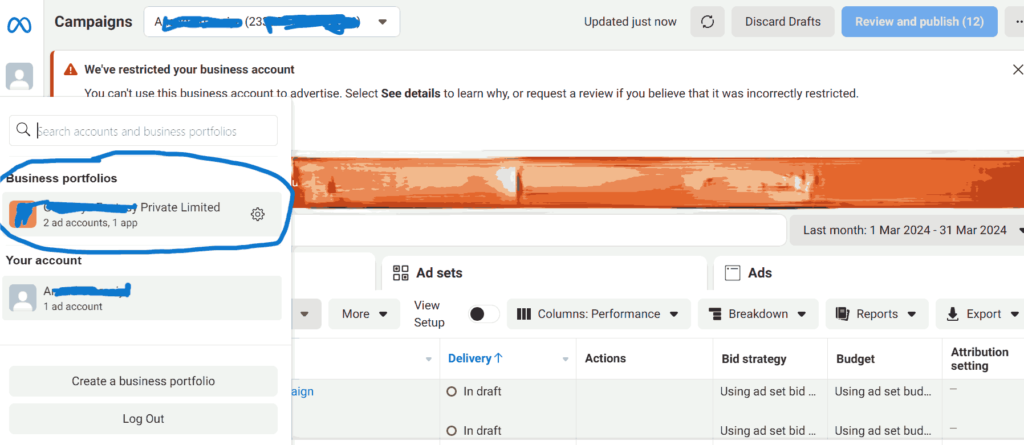Image resolution: width=1024 pixels, height=445 pixels.
Task: Open the Export dropdown
Action: [979, 314]
